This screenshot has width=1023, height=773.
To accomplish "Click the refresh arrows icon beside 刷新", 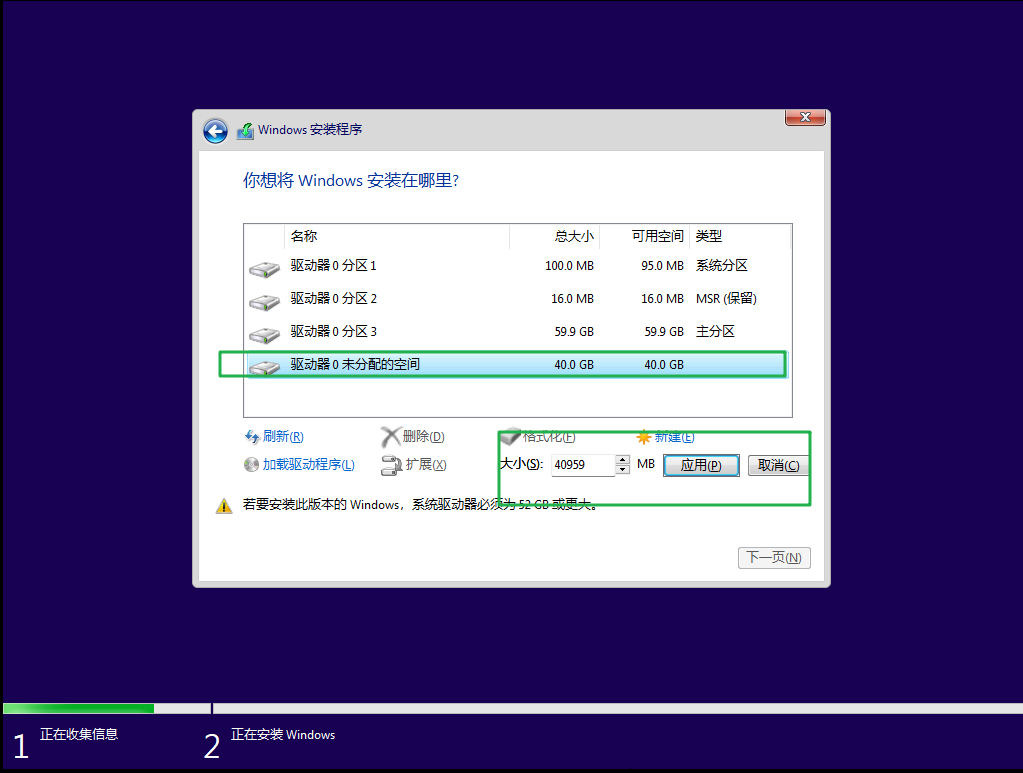I will coord(252,436).
